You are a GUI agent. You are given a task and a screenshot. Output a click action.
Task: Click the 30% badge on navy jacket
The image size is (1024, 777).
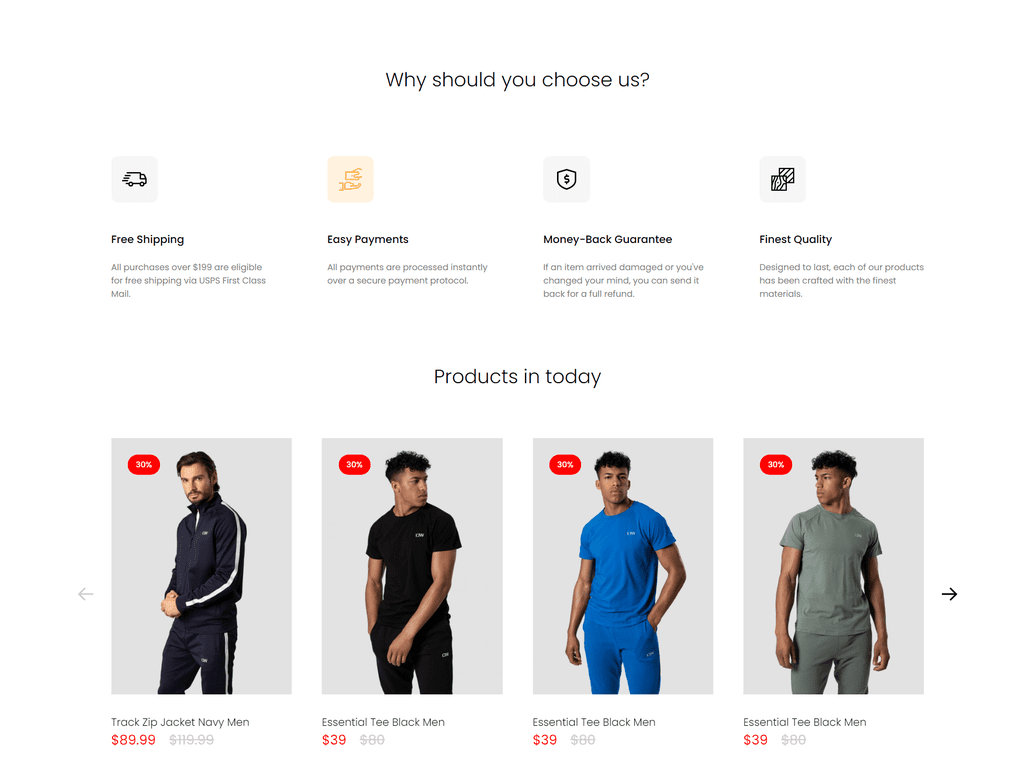click(x=144, y=464)
